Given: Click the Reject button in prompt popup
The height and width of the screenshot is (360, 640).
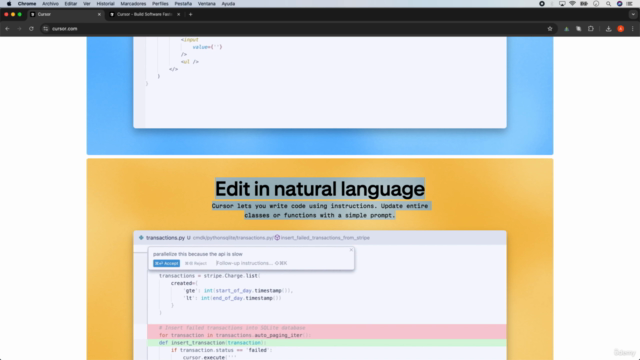Looking at the screenshot, I should pyautogui.click(x=196, y=263).
